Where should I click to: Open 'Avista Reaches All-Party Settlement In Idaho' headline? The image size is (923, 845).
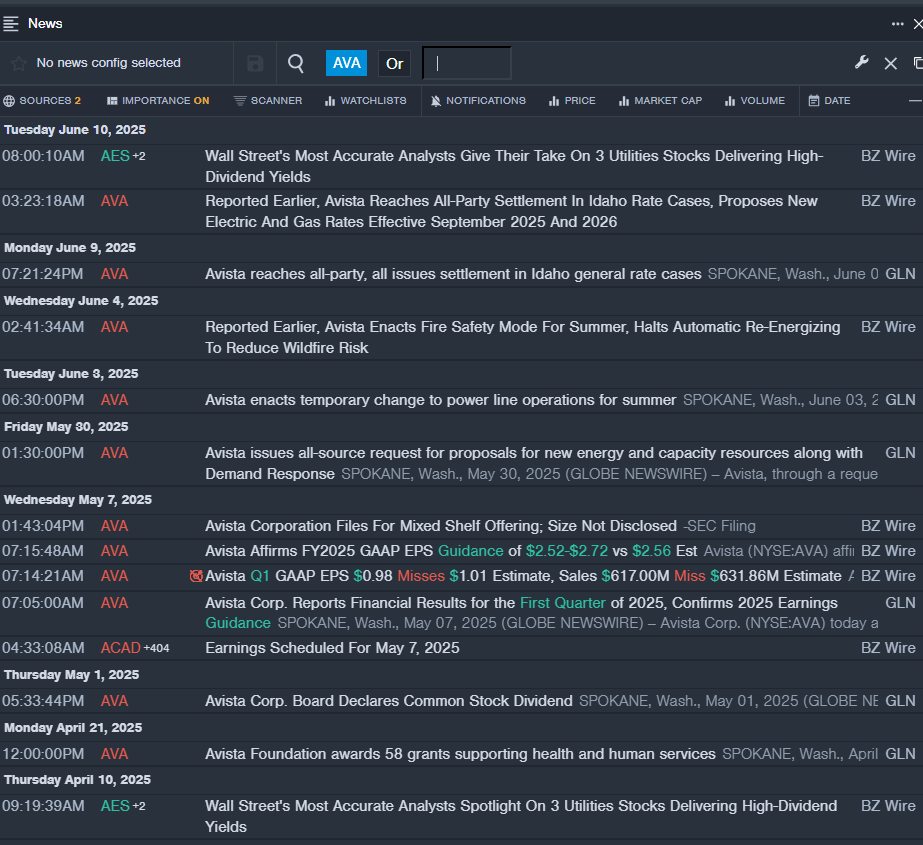pyautogui.click(x=511, y=211)
